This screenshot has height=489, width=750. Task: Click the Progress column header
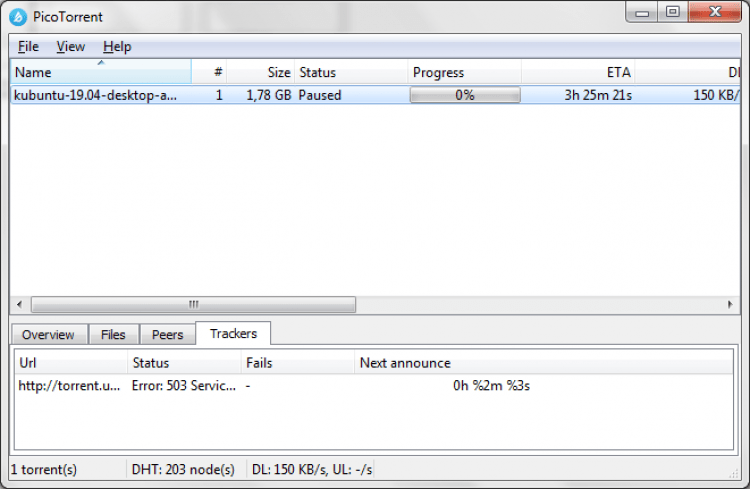[x=464, y=72]
